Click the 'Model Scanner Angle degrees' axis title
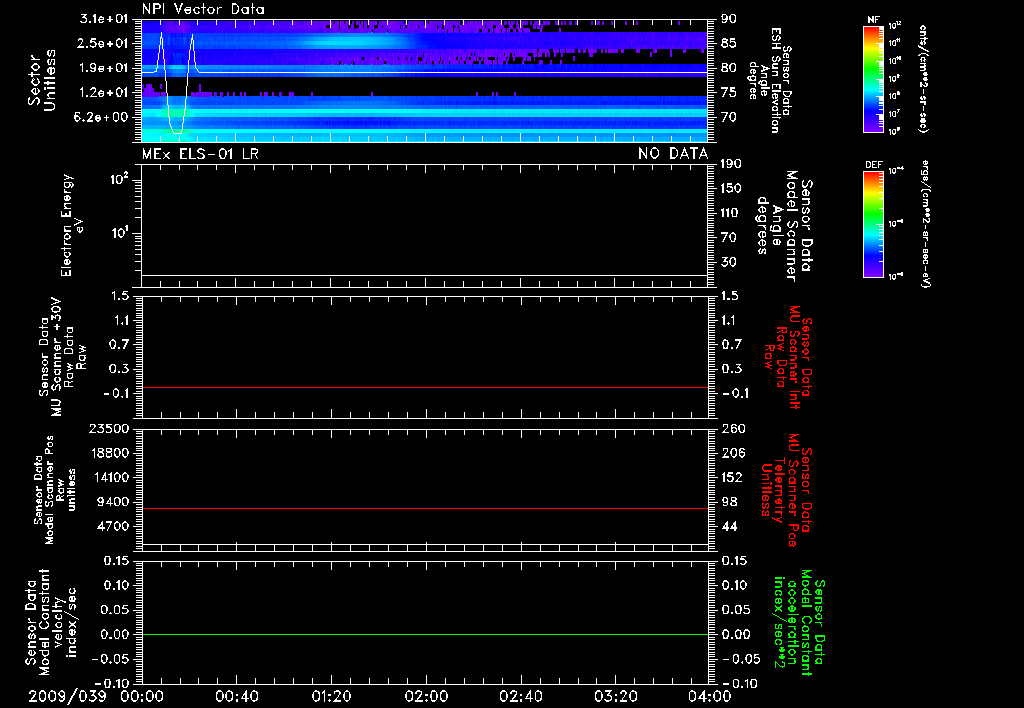This screenshot has width=1024, height=708. pyautogui.click(x=784, y=226)
